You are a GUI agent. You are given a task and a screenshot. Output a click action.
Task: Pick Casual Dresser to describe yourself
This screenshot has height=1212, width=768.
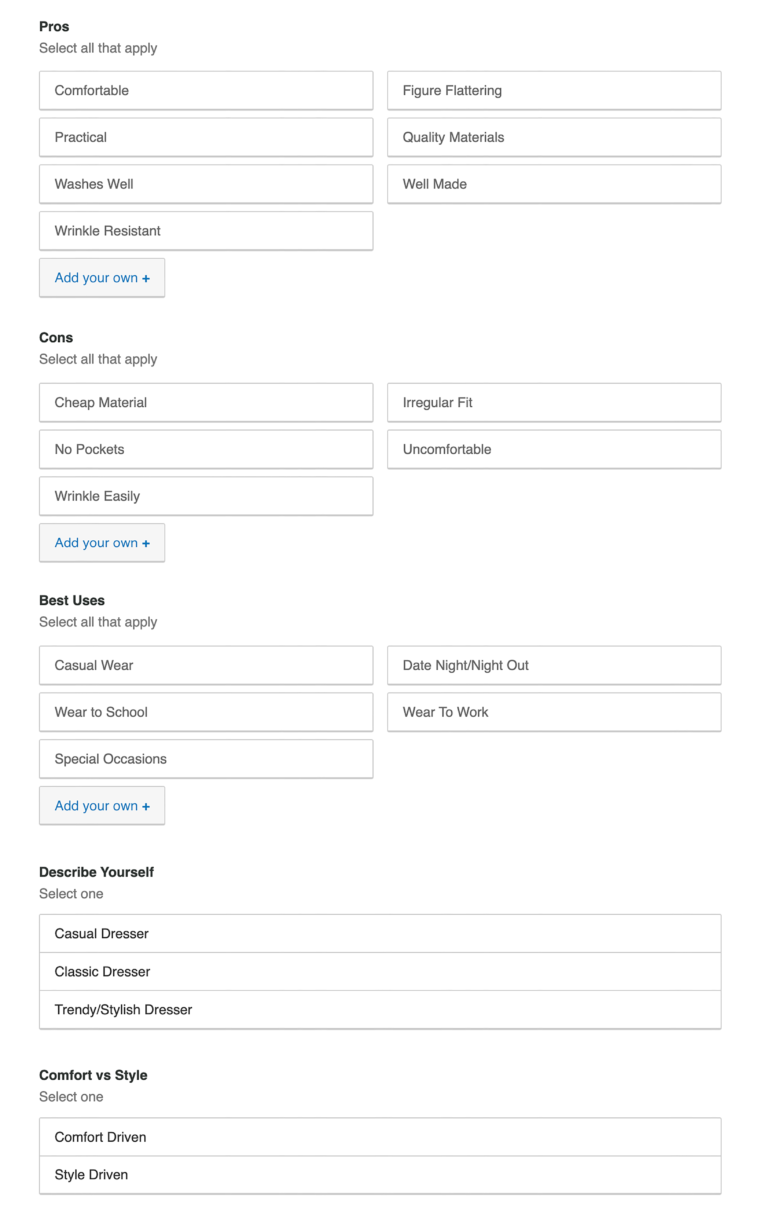[x=379, y=933]
